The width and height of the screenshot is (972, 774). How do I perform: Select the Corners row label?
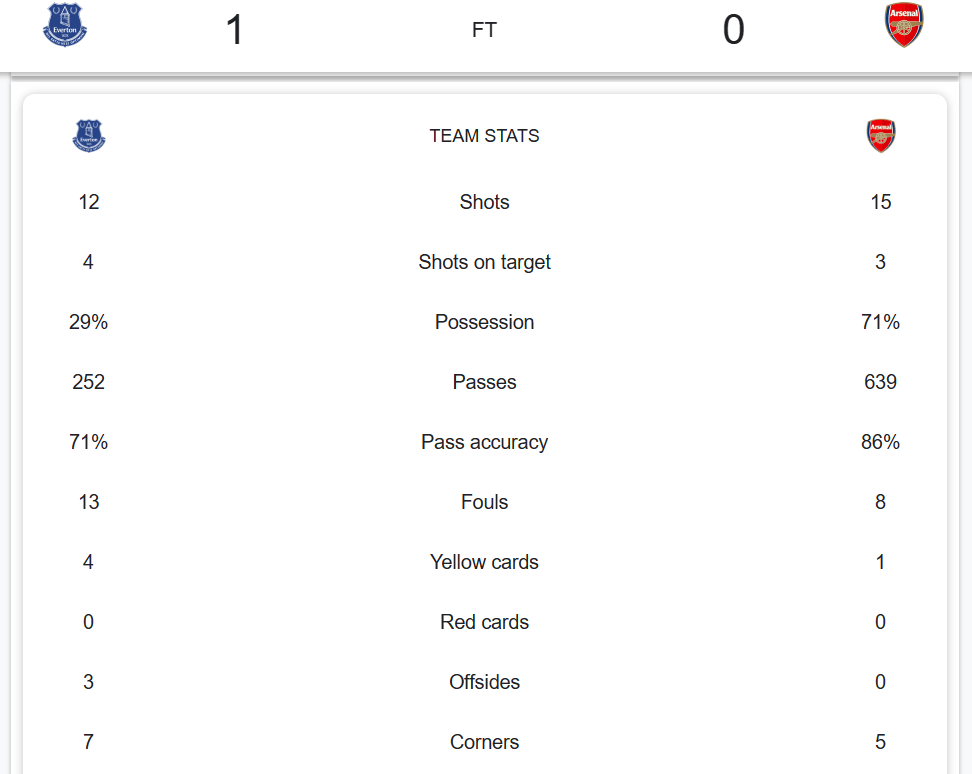(x=485, y=742)
